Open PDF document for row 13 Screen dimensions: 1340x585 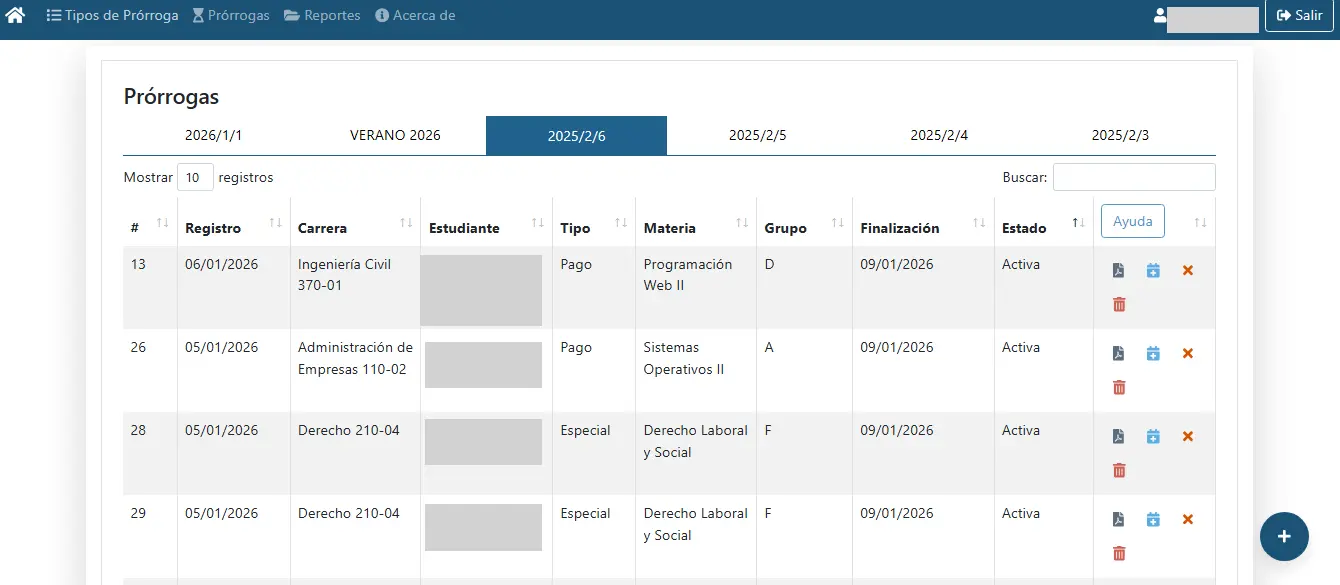point(1119,271)
